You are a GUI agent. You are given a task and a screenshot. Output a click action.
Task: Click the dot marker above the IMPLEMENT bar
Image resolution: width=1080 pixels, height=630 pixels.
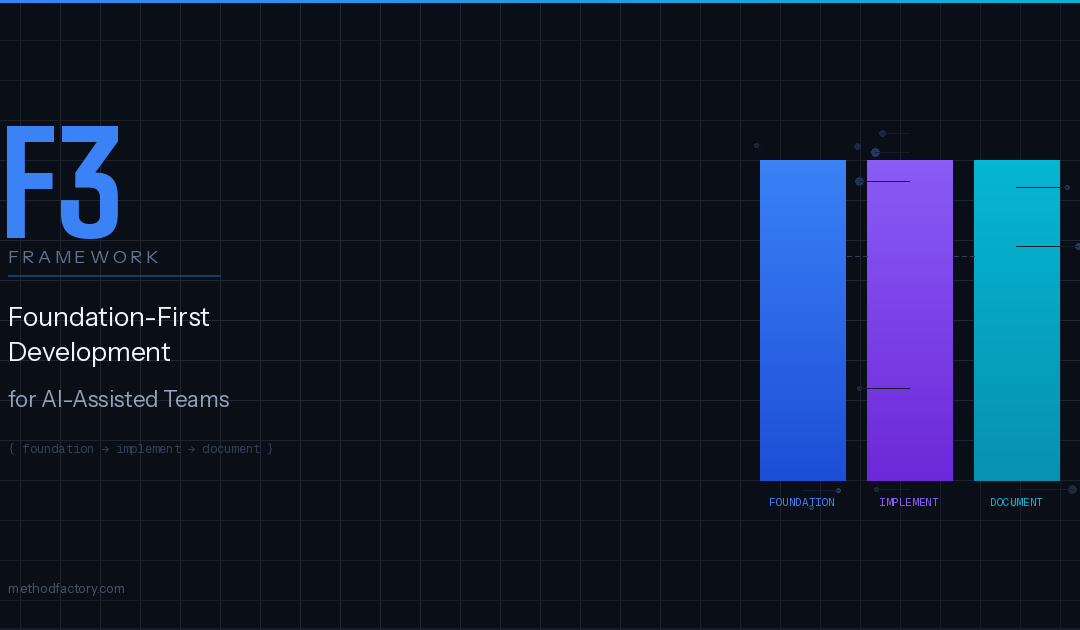pos(883,133)
